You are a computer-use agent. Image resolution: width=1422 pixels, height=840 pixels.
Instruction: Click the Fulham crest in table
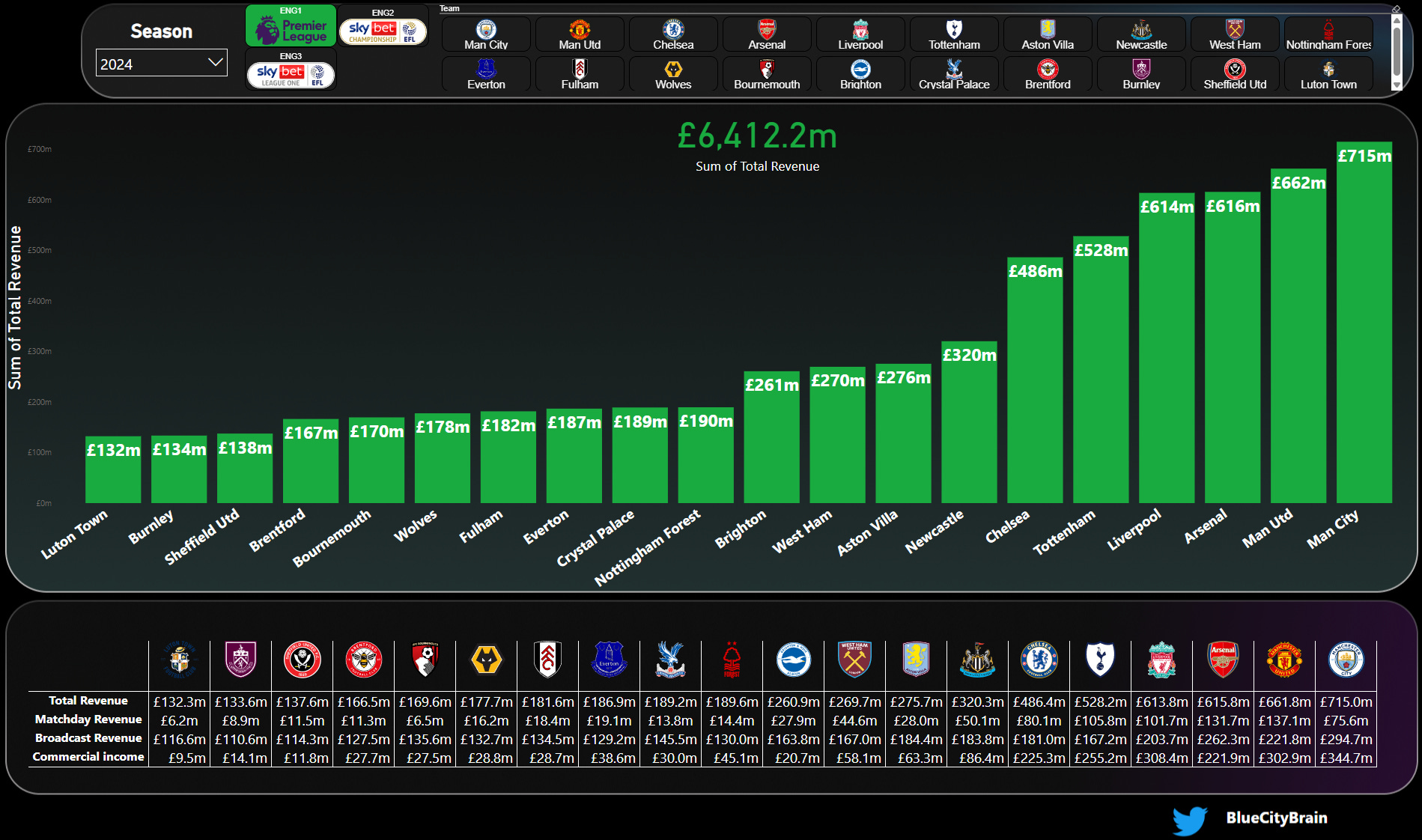pos(548,660)
